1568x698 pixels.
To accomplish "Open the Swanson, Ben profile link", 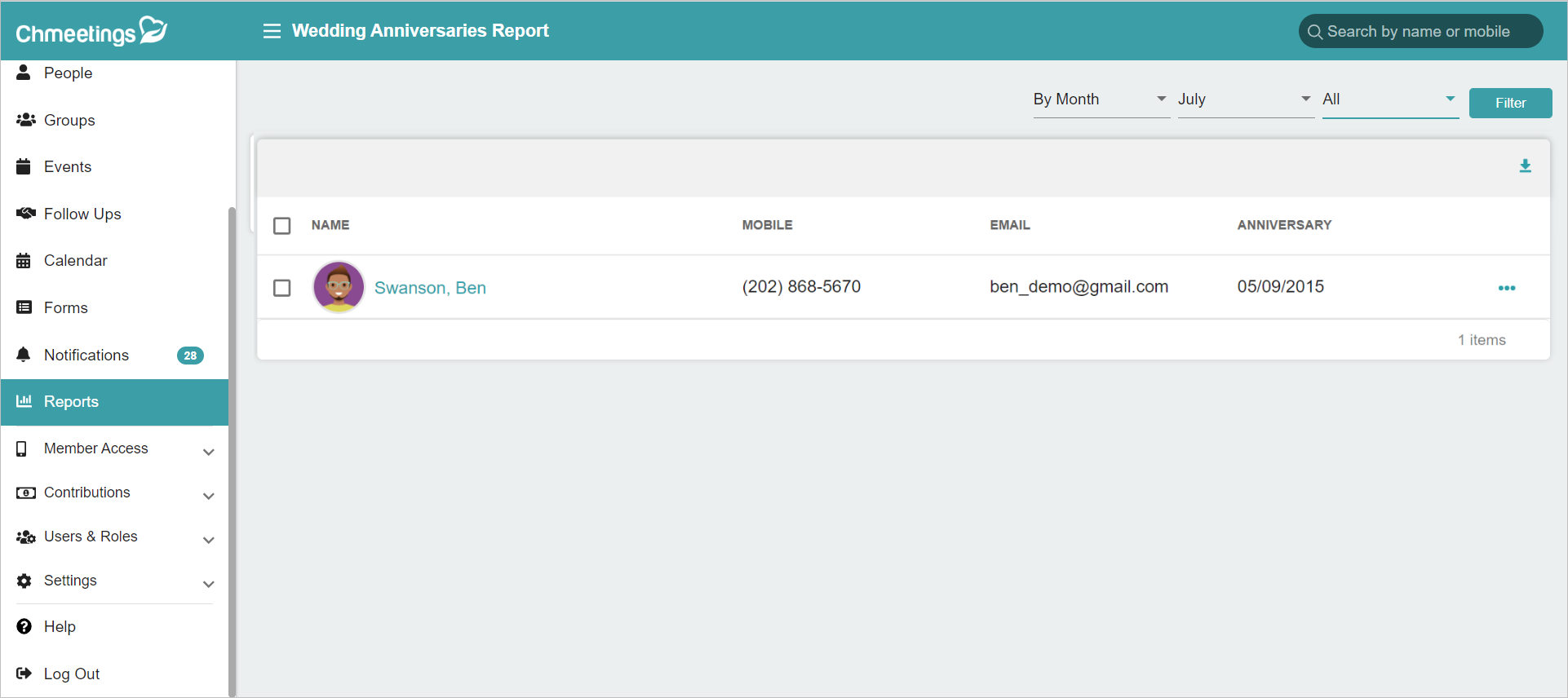I will click(x=430, y=288).
